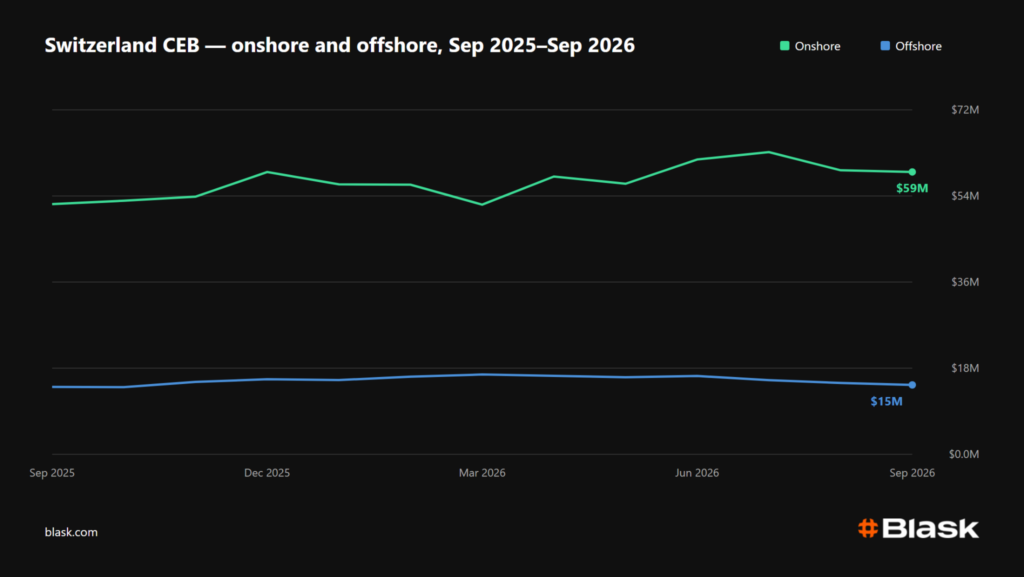Click the Jun 2026 x-axis label
Viewport: 1024px width, 577px height.
click(697, 473)
